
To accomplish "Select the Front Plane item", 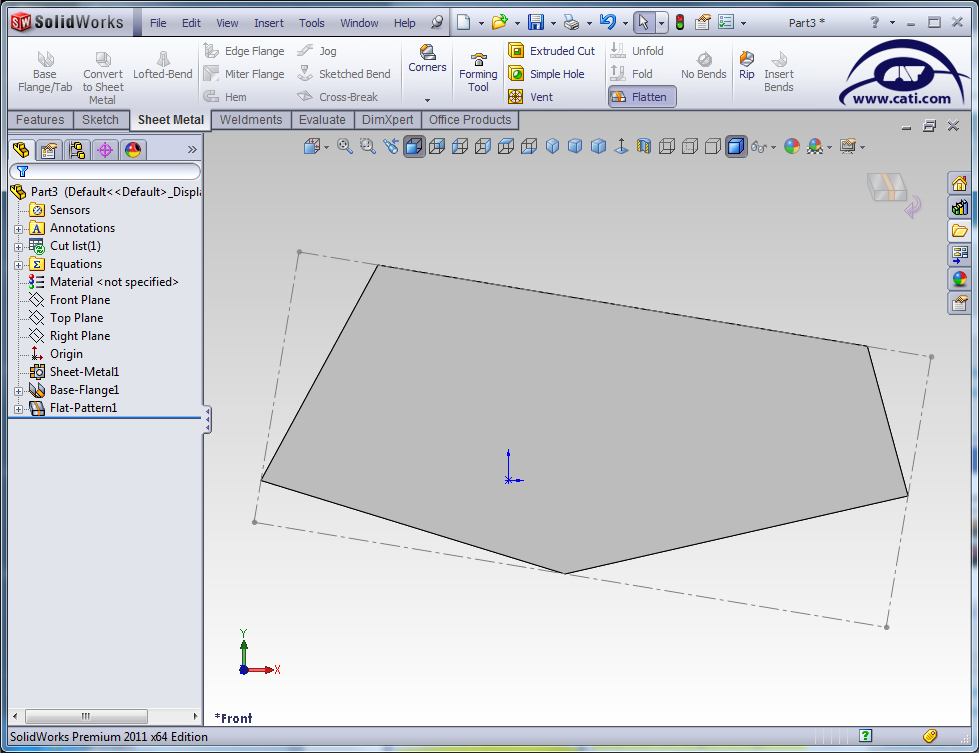I will pyautogui.click(x=70, y=300).
